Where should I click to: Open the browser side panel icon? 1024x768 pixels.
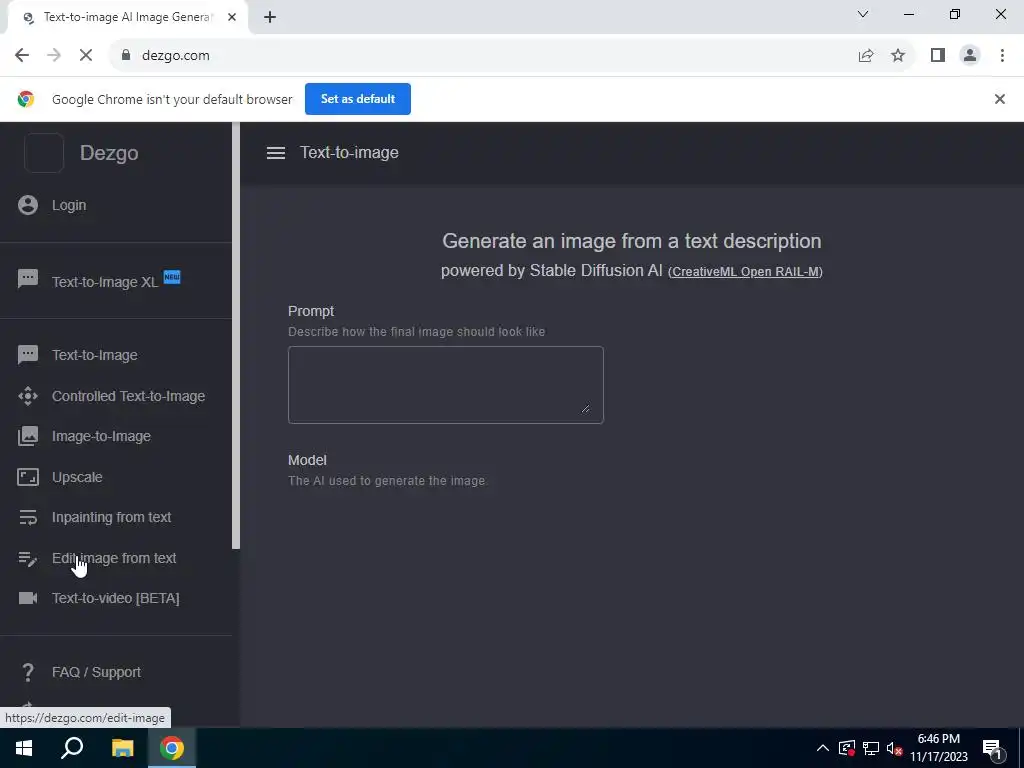(938, 56)
